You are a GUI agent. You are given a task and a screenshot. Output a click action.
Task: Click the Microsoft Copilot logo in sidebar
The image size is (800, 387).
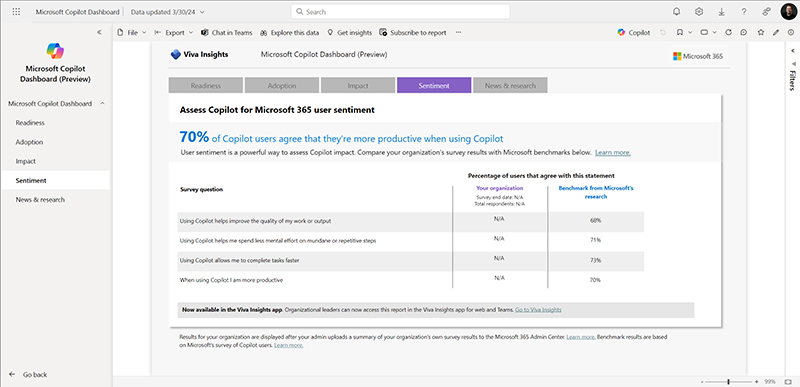point(55,51)
